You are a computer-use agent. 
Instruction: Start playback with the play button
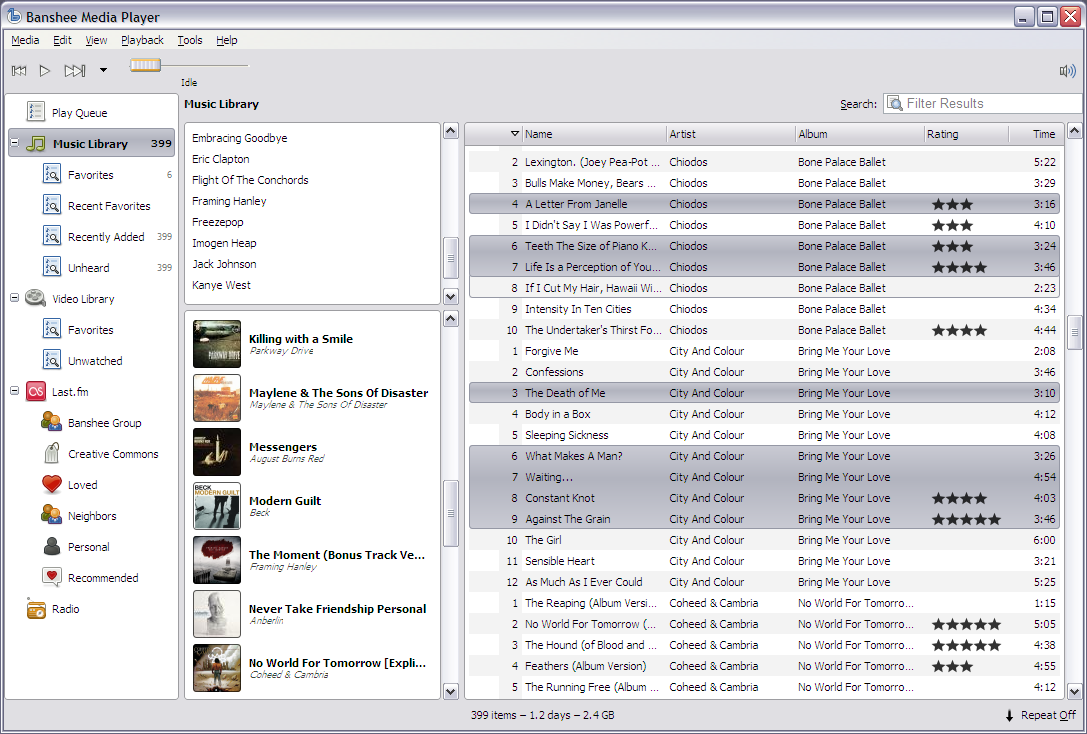tap(44, 70)
